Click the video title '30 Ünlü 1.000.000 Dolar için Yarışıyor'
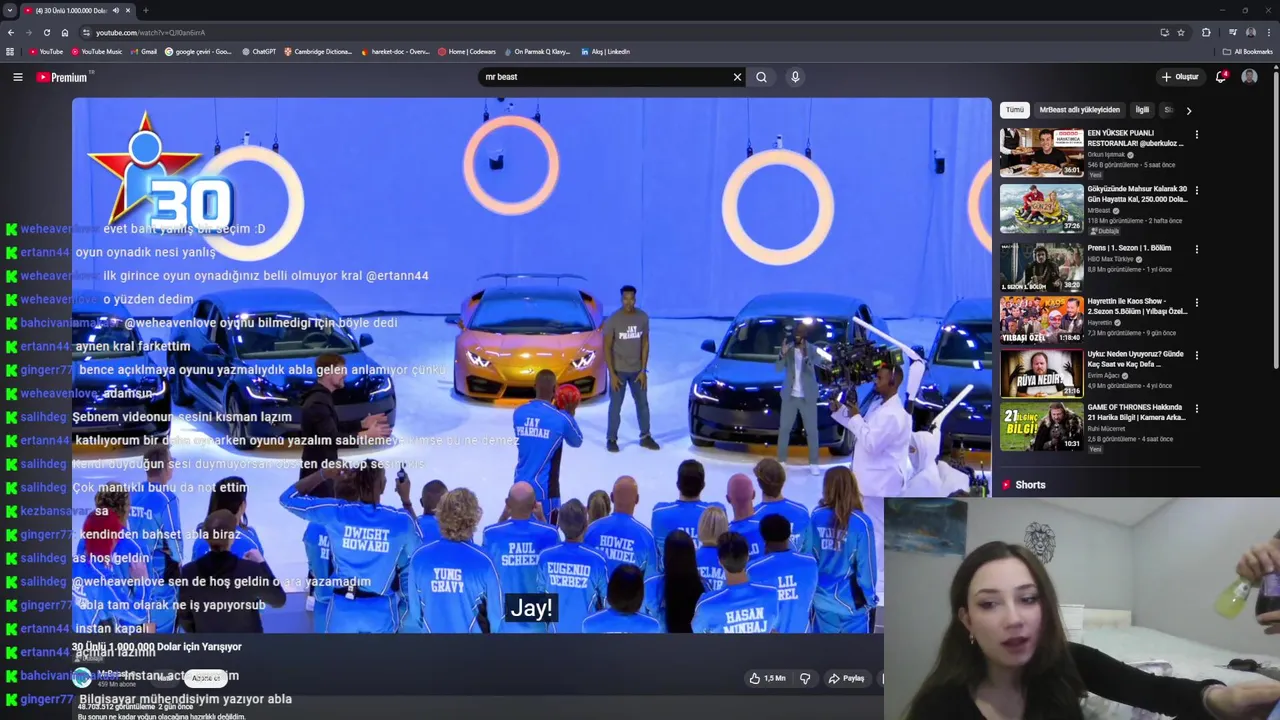This screenshot has width=1280, height=720. (x=157, y=646)
